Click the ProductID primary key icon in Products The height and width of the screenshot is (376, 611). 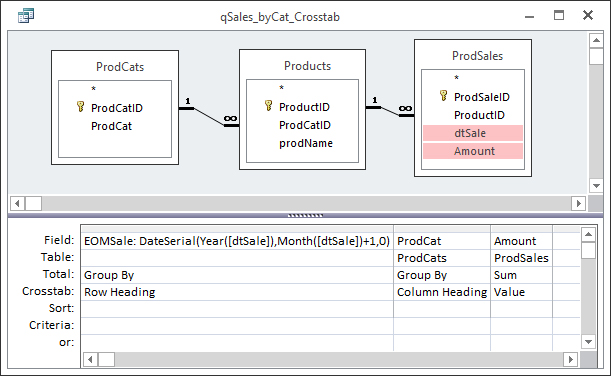(268, 105)
